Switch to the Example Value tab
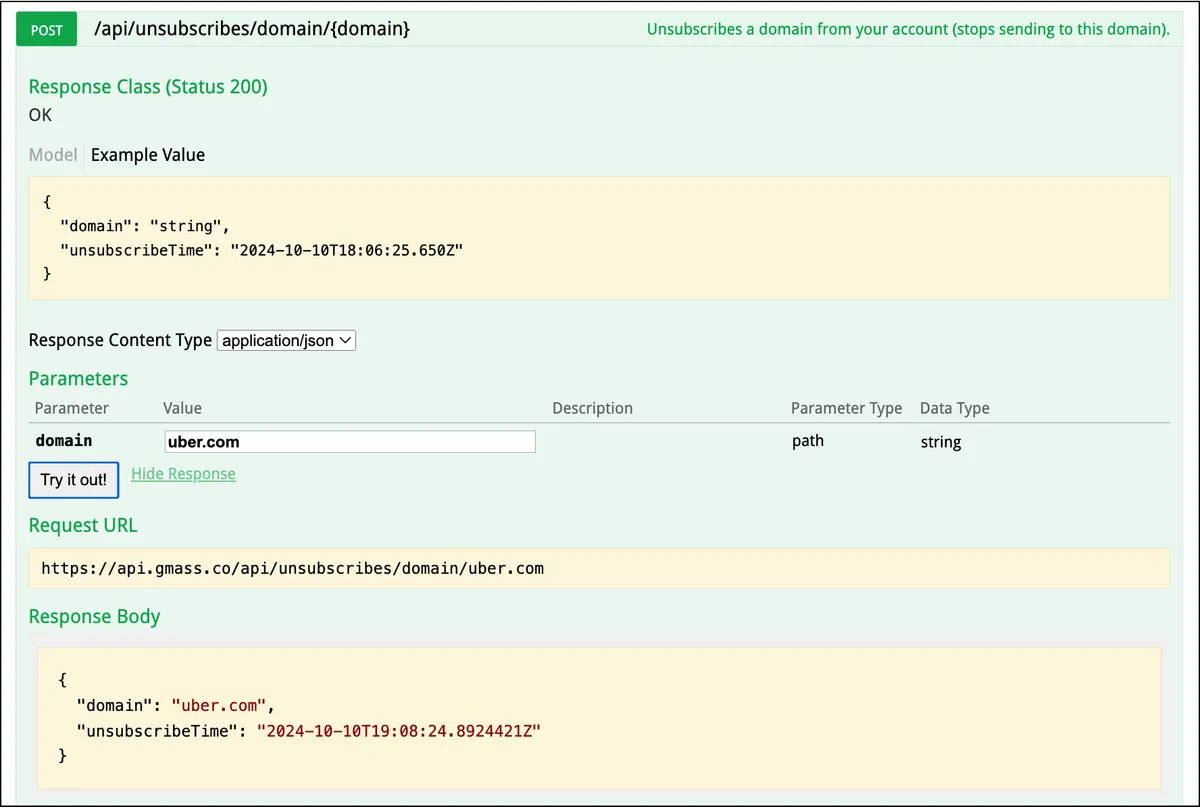This screenshot has width=1200, height=807. point(148,155)
